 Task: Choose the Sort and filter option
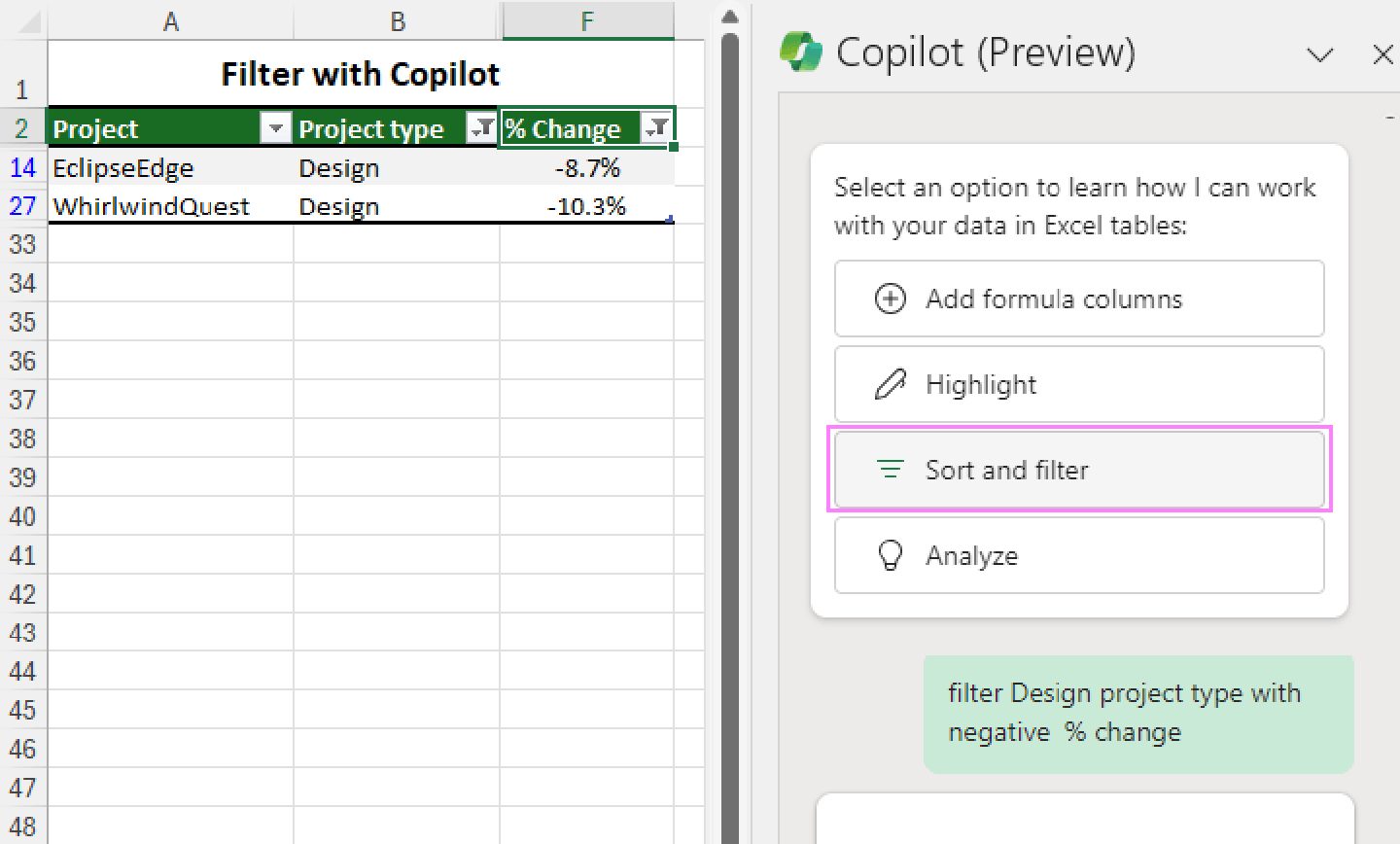pos(1079,470)
